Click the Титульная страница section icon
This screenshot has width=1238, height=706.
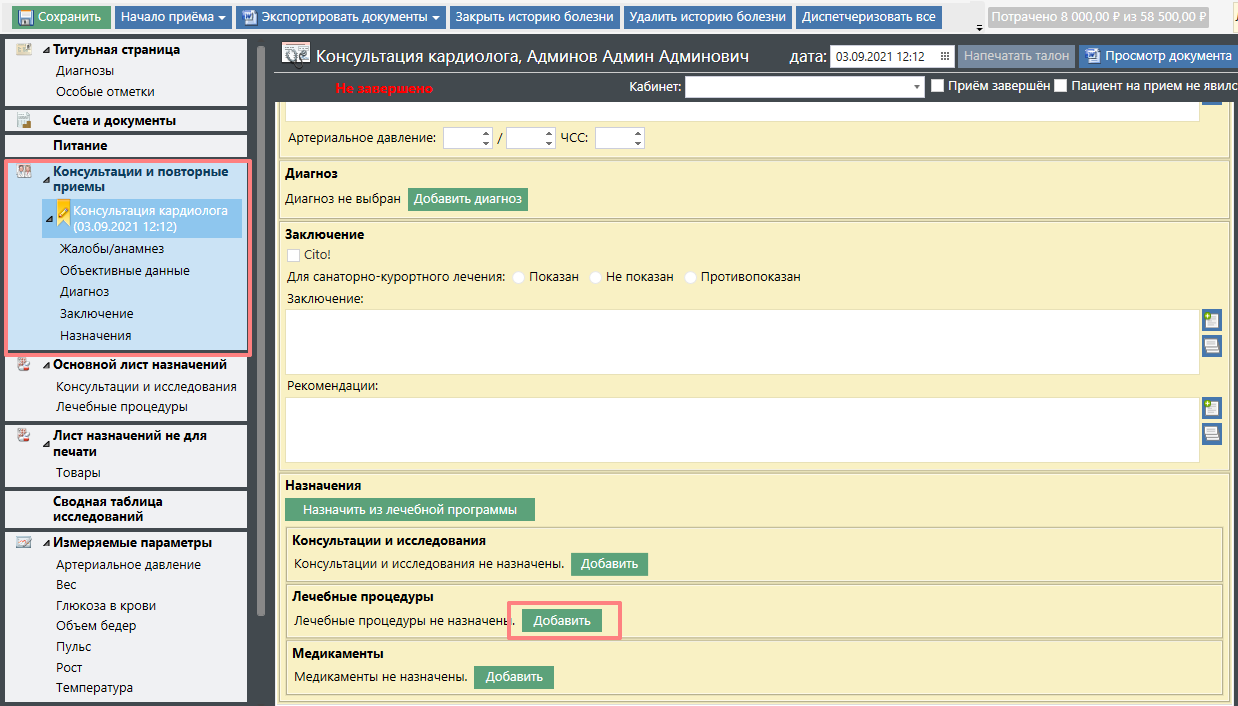[x=25, y=50]
